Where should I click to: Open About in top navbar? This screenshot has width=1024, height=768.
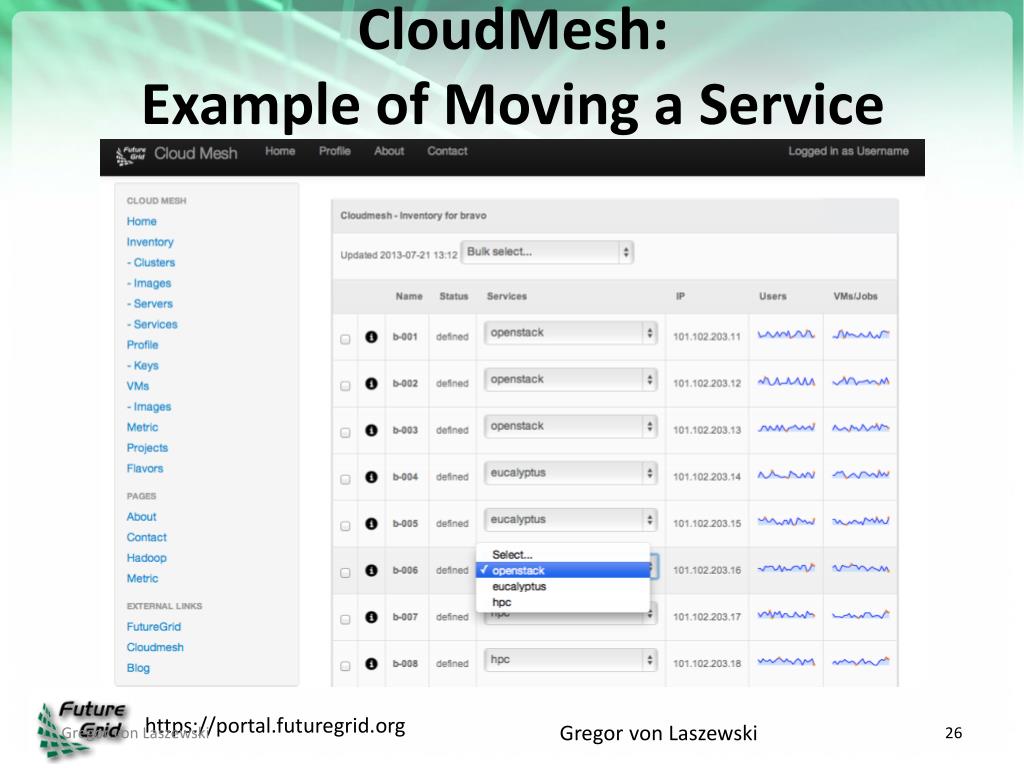[x=389, y=152]
